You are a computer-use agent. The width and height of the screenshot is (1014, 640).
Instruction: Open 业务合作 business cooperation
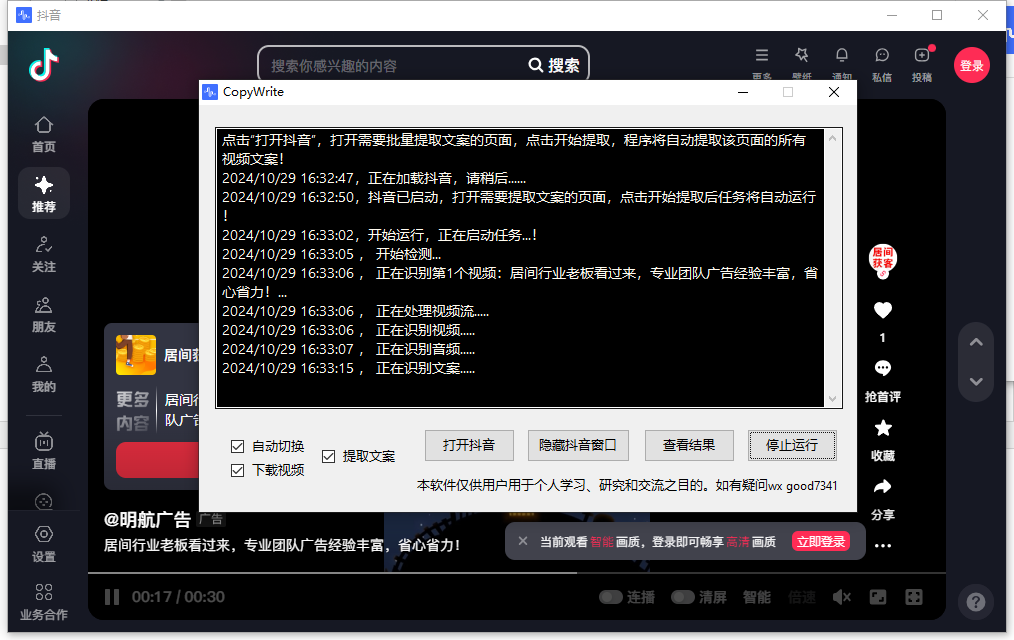coord(44,602)
